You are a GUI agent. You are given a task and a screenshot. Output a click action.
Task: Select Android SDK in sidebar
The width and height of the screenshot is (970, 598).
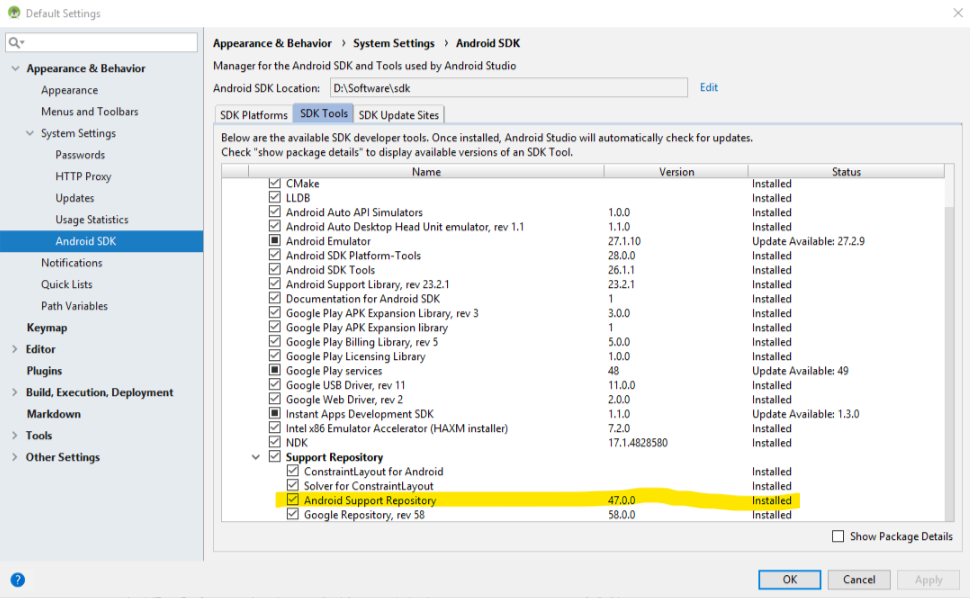(x=101, y=241)
